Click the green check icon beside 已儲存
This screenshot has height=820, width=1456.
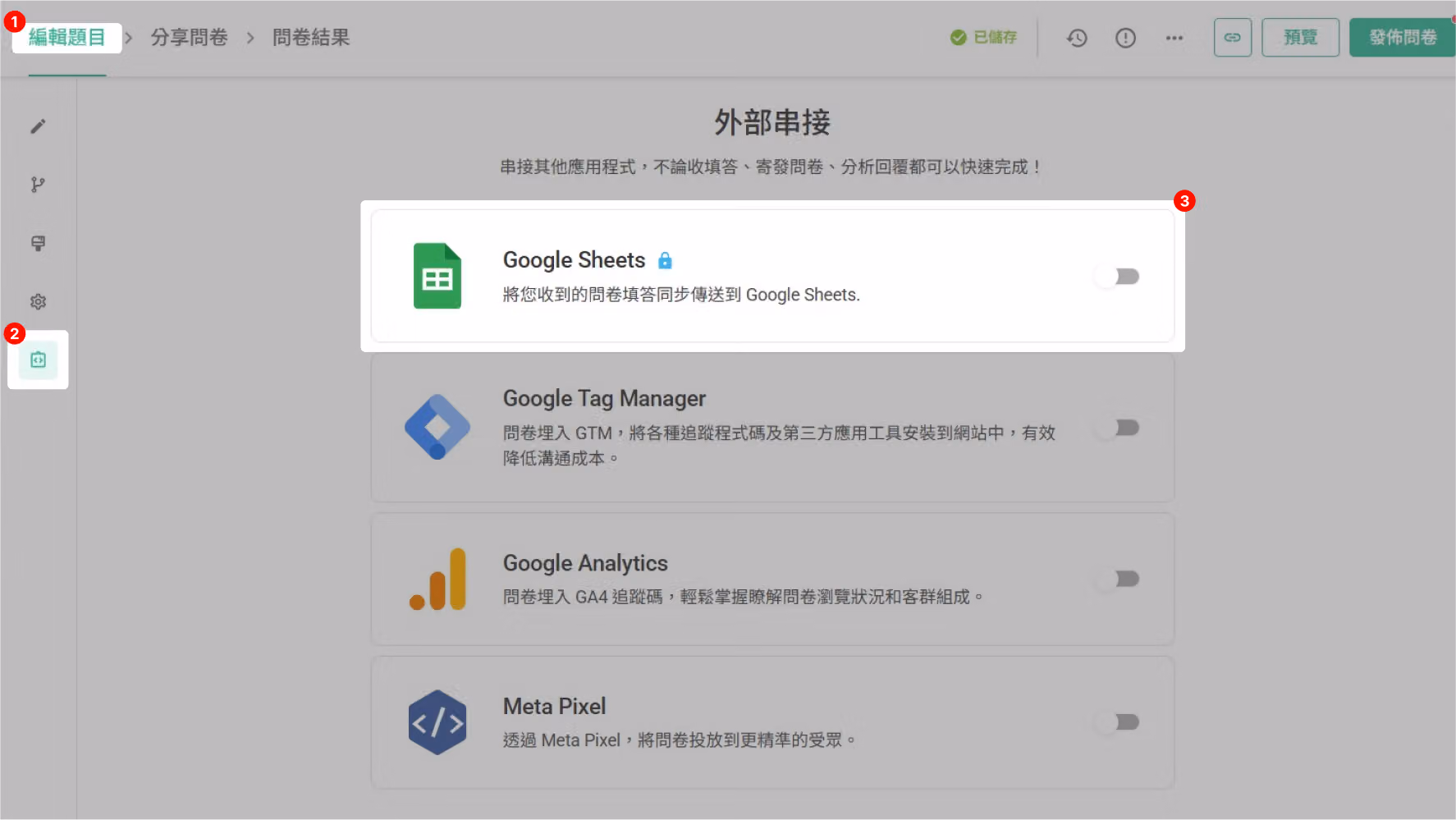click(x=958, y=38)
